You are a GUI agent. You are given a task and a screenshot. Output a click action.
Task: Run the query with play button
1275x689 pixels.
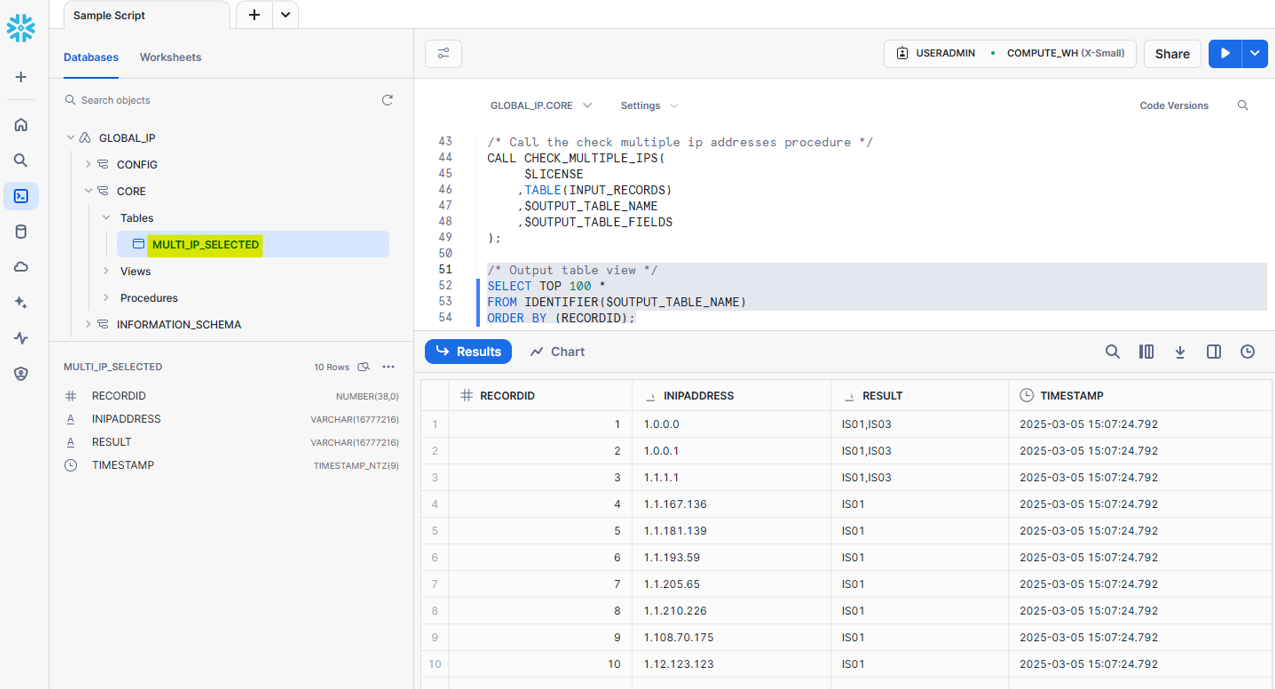click(x=1225, y=54)
